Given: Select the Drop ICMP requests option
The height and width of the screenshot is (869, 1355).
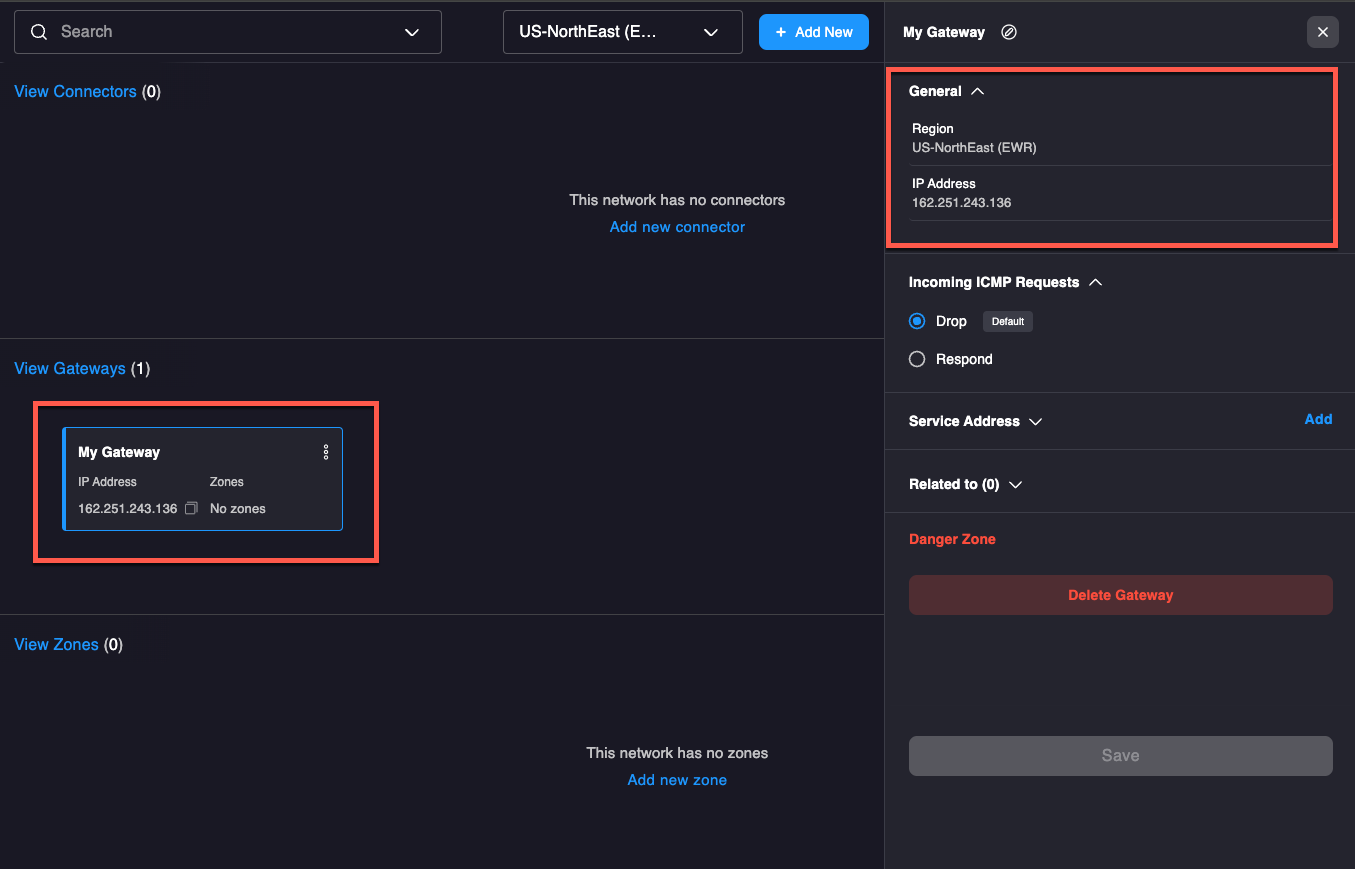Looking at the screenshot, I should [917, 321].
